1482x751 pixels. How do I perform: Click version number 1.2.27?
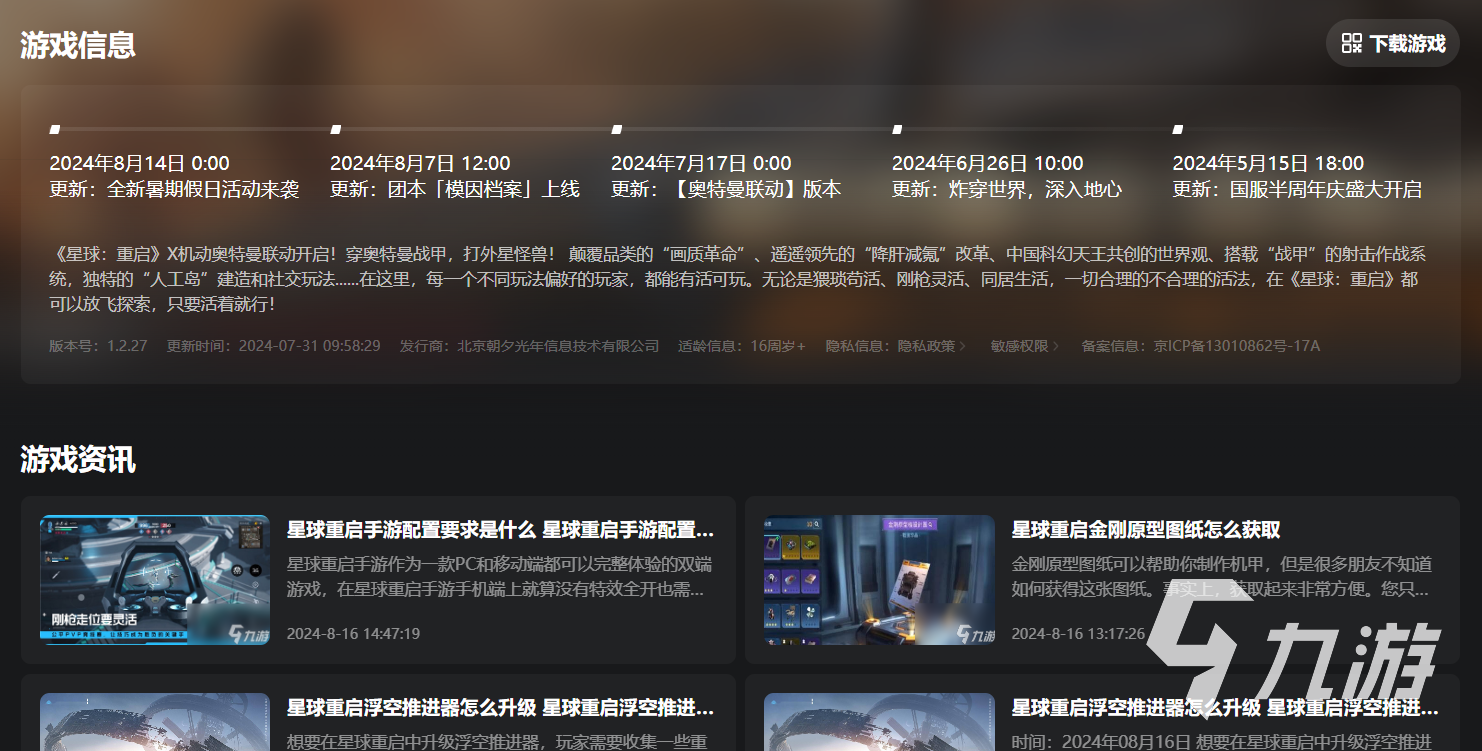[125, 346]
